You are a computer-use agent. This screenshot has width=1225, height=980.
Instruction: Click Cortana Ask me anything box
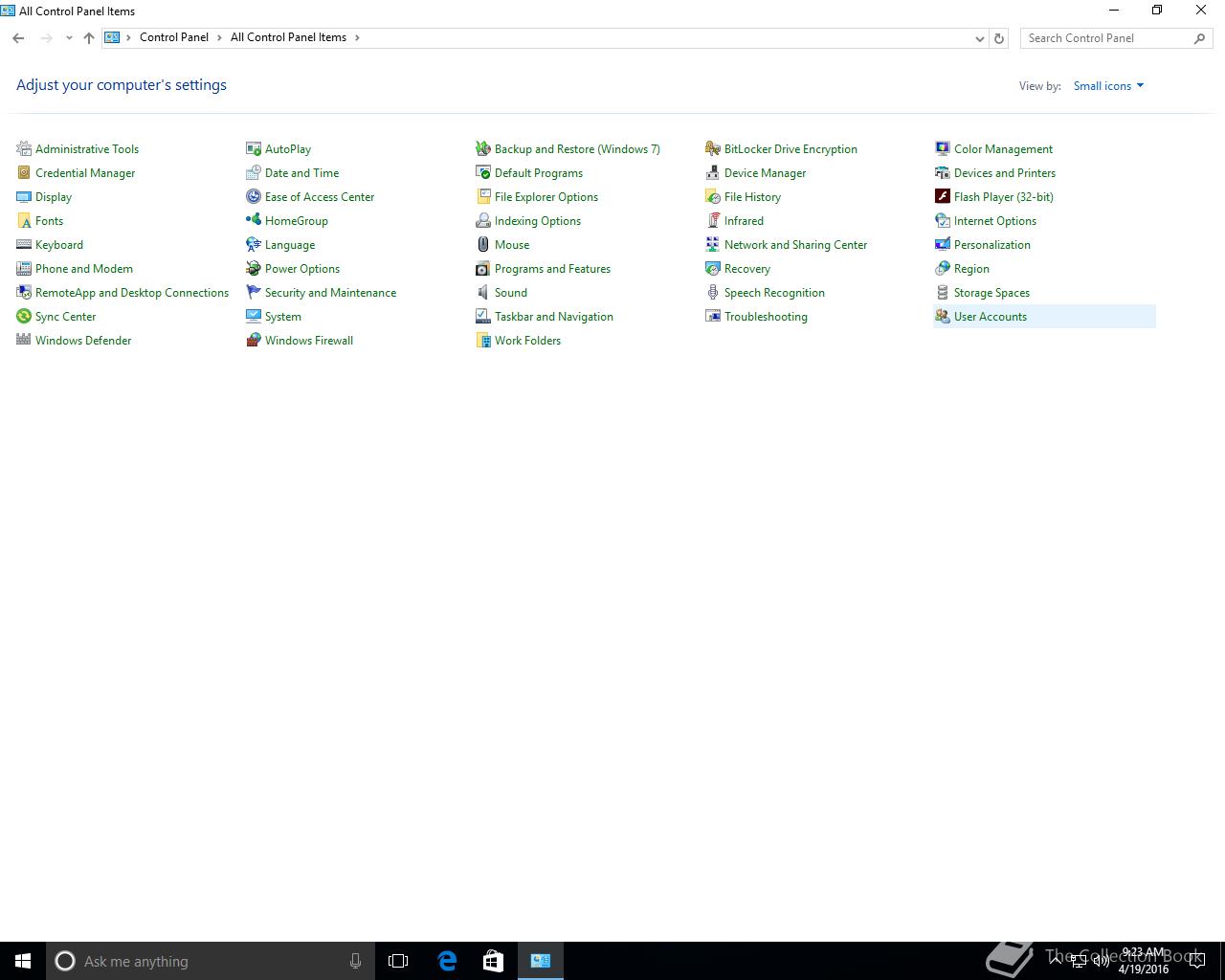coord(211,961)
